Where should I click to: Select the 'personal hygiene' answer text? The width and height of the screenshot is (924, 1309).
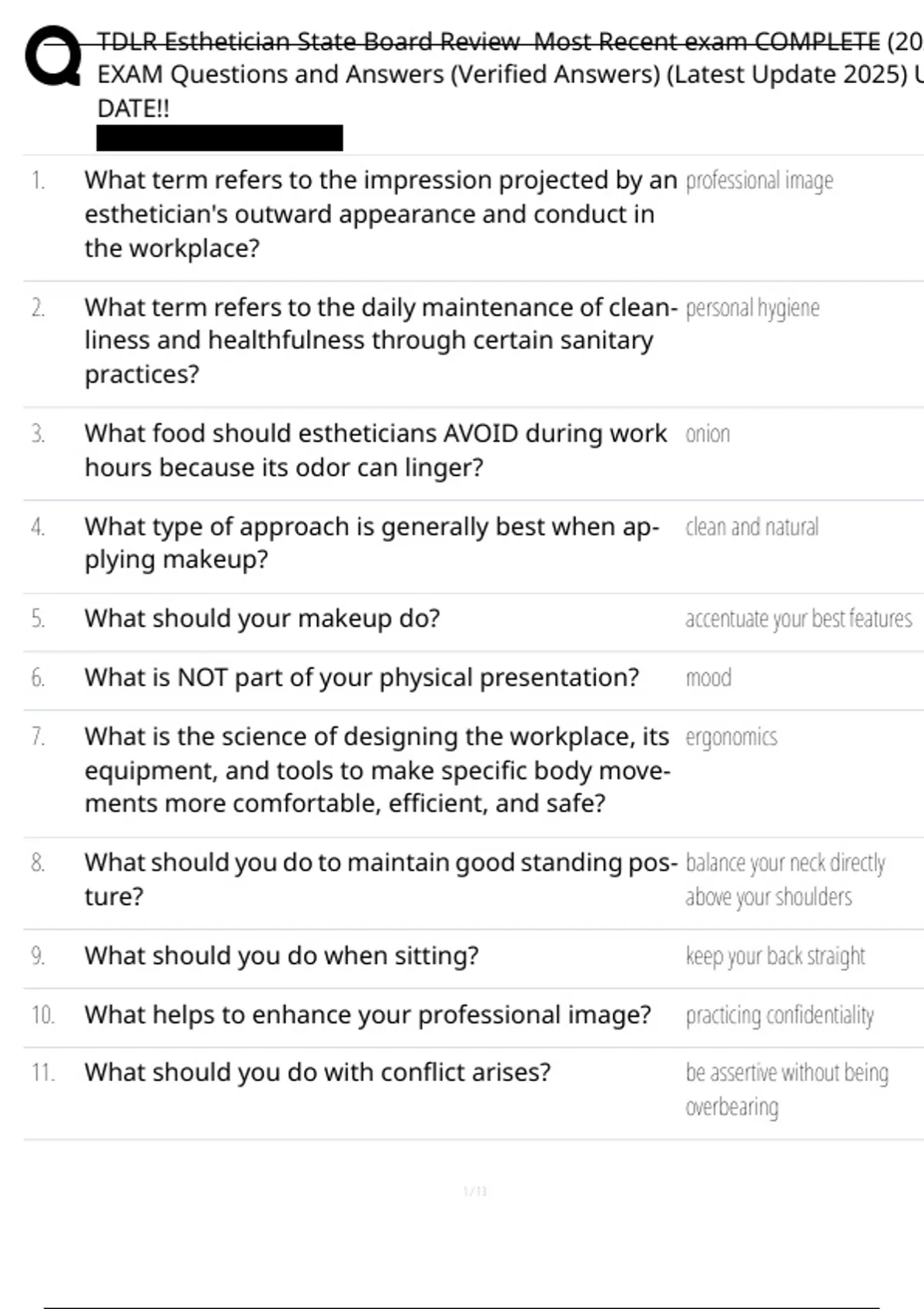tap(752, 308)
